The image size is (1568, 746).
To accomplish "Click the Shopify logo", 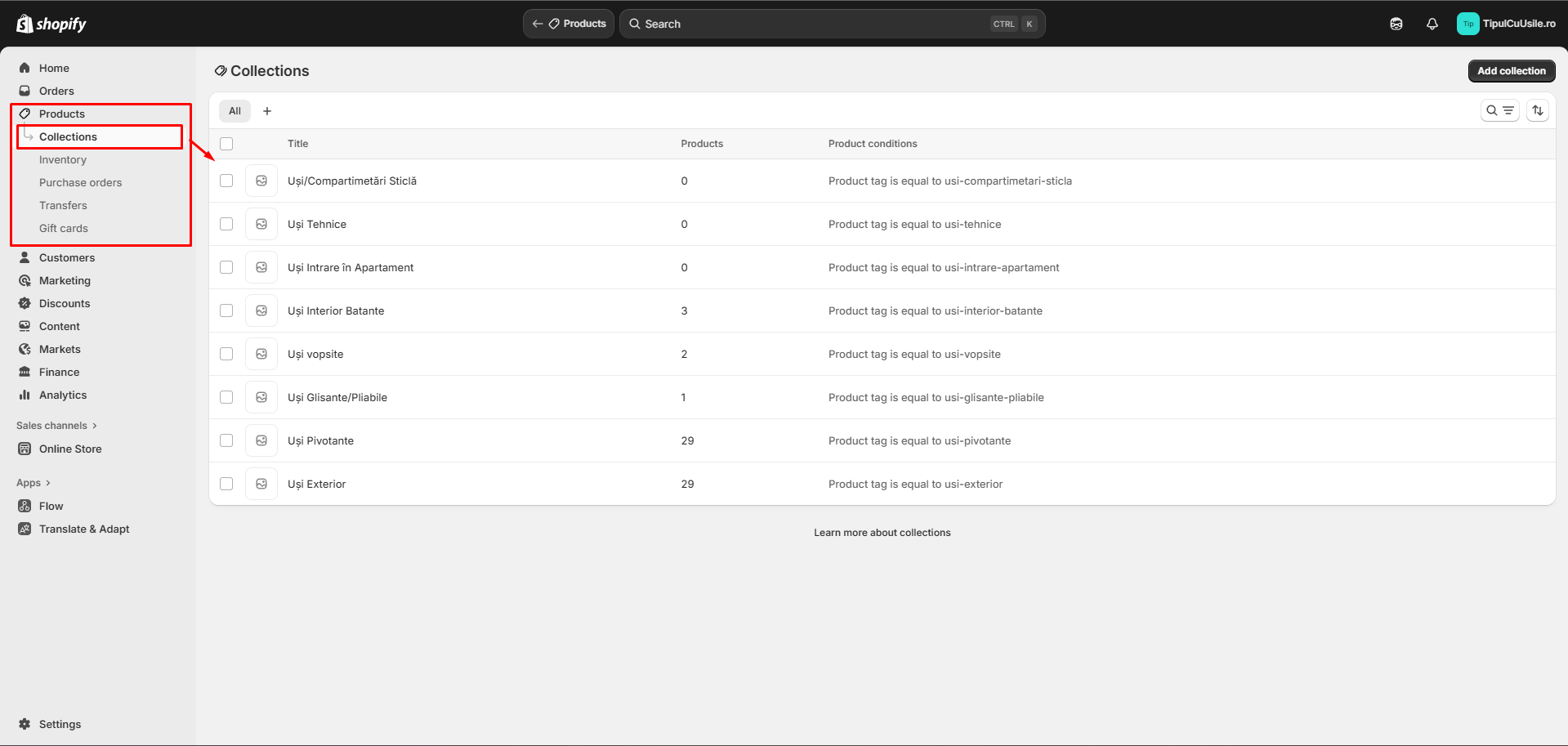I will point(51,24).
